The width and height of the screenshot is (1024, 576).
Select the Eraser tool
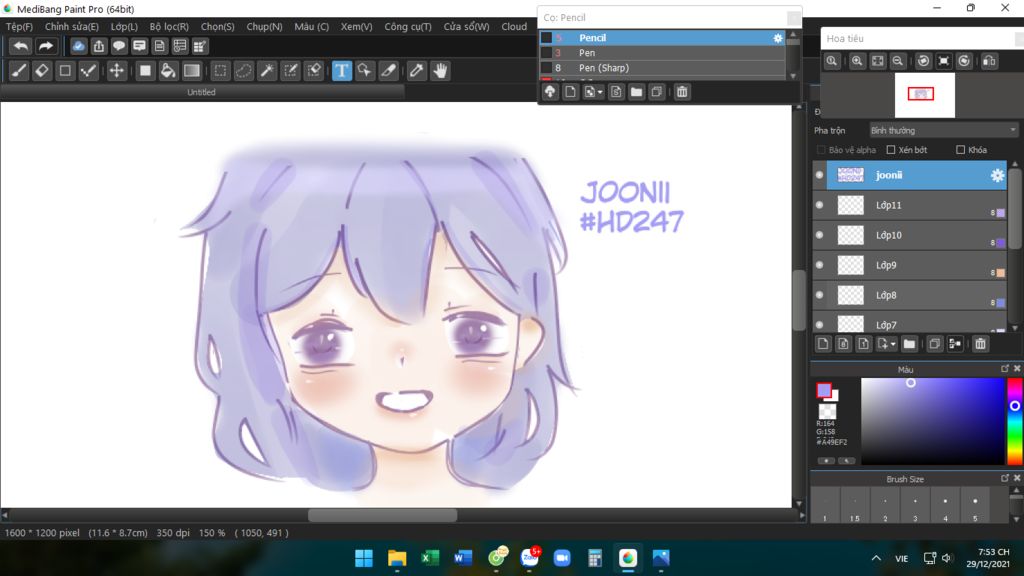point(42,71)
